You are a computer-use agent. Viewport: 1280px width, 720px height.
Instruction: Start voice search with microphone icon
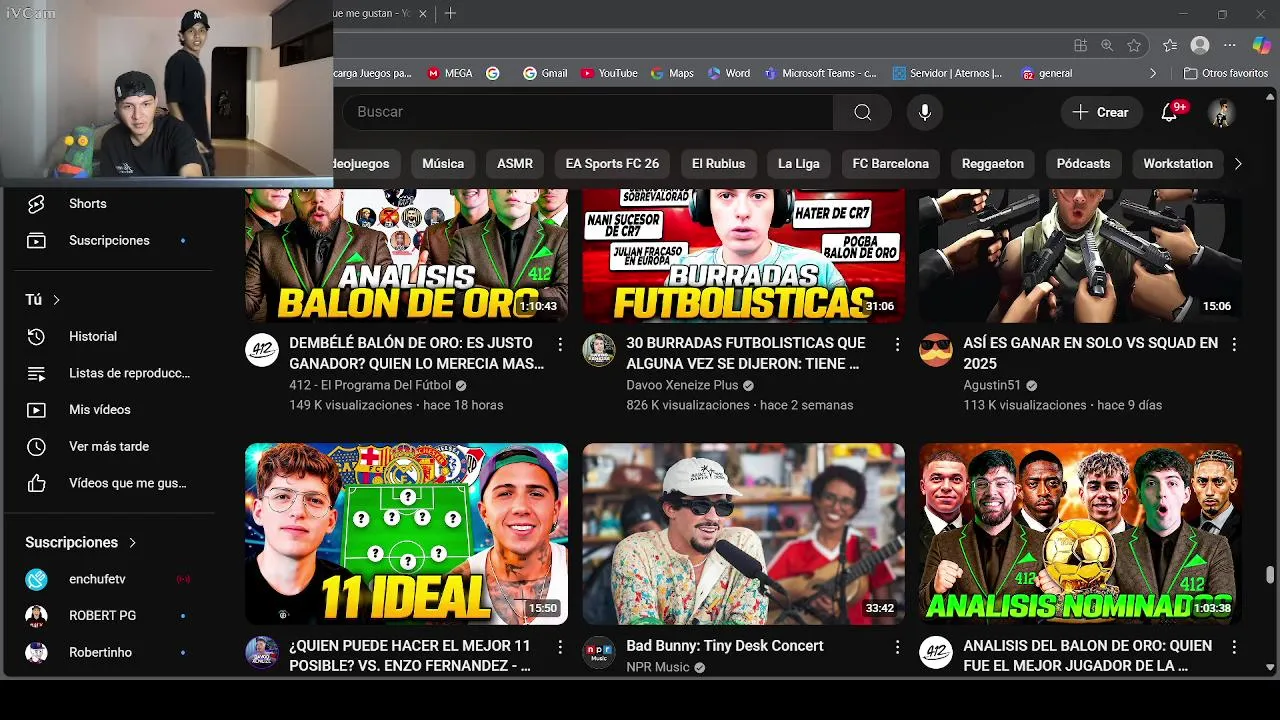point(925,112)
